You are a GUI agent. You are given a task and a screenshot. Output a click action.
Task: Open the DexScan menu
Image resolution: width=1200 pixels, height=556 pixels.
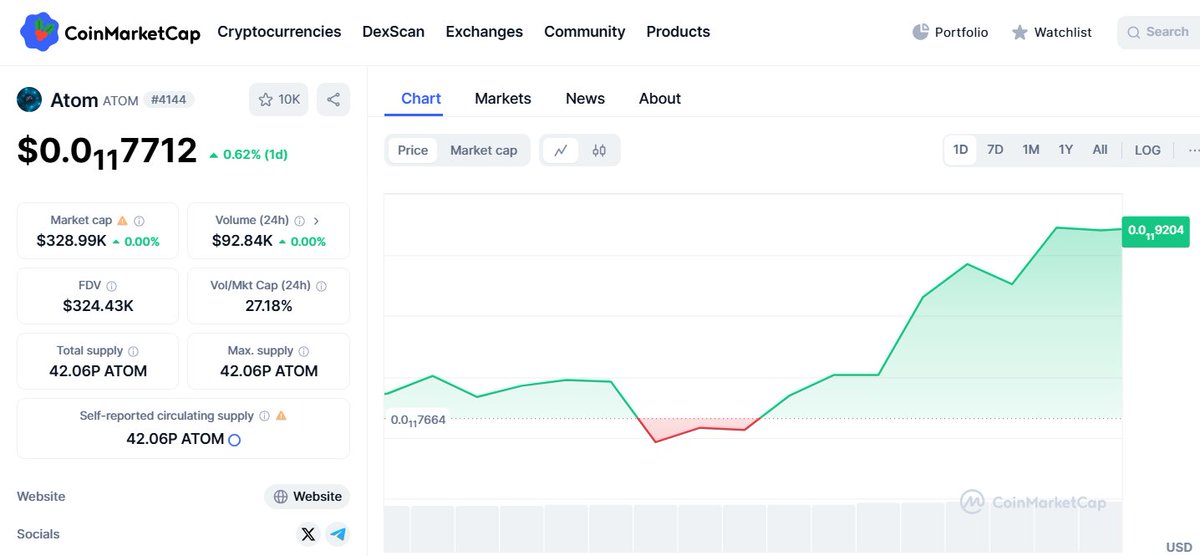coord(393,32)
